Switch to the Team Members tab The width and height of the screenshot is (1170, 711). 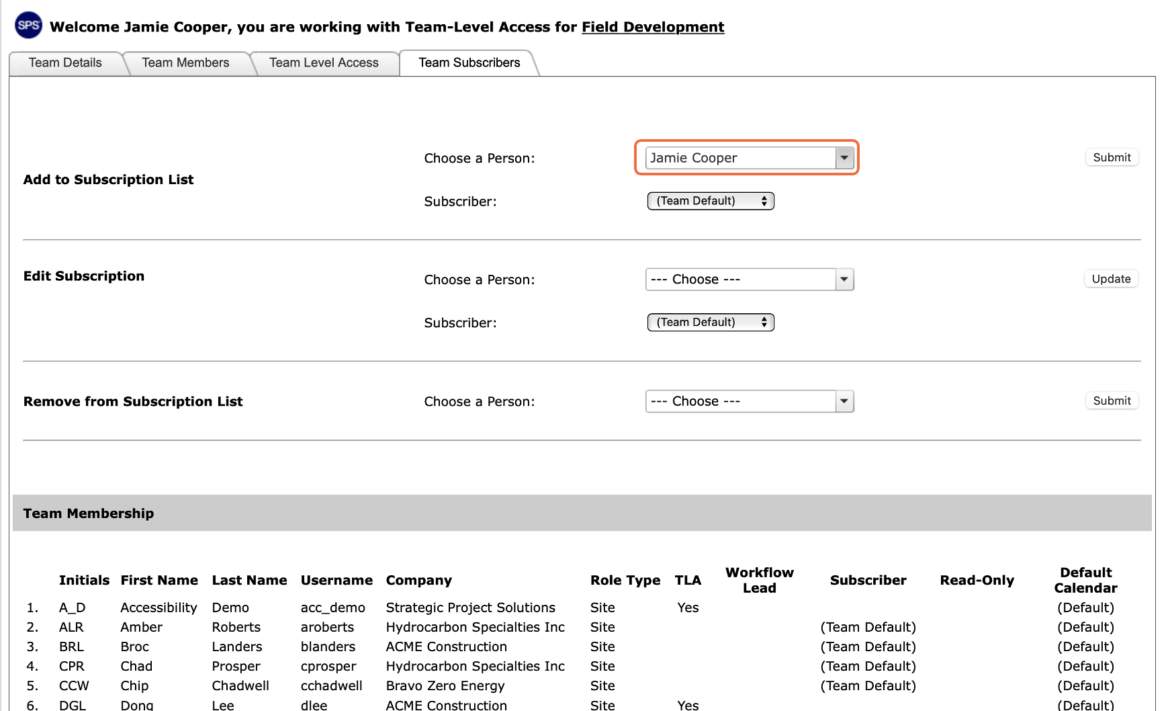click(x=185, y=63)
